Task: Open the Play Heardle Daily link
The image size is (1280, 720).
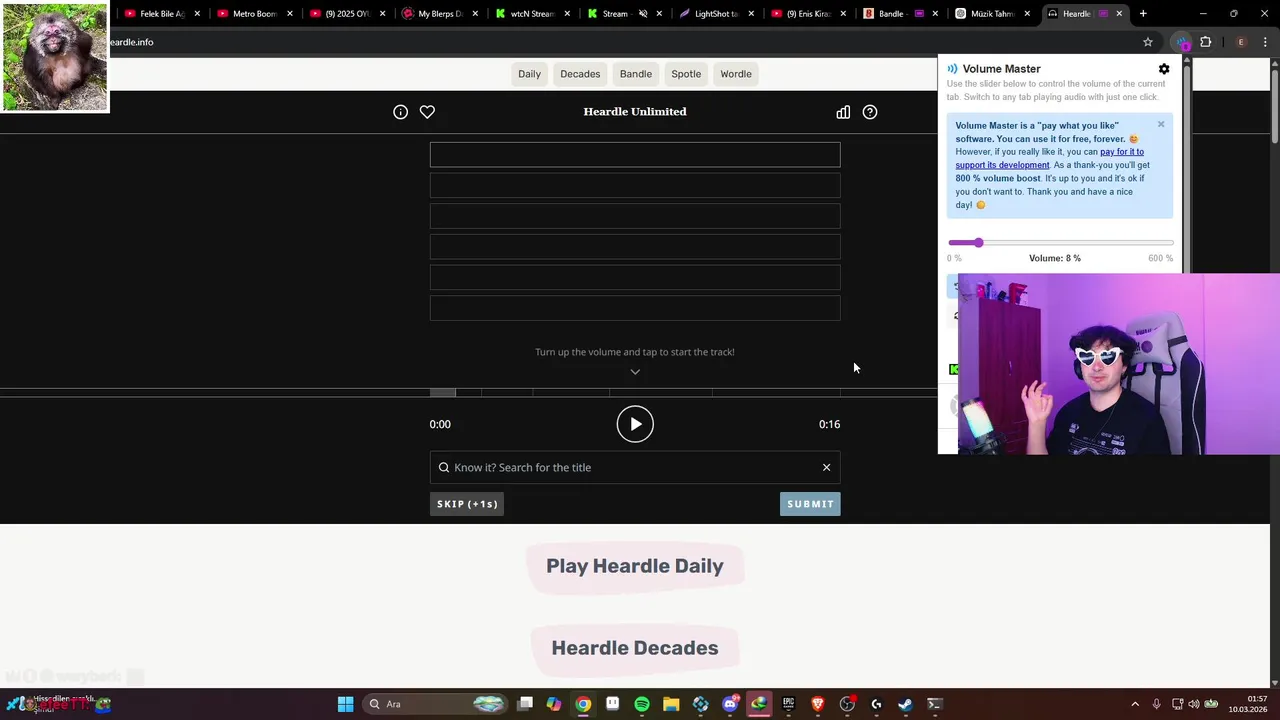Action: (x=635, y=566)
